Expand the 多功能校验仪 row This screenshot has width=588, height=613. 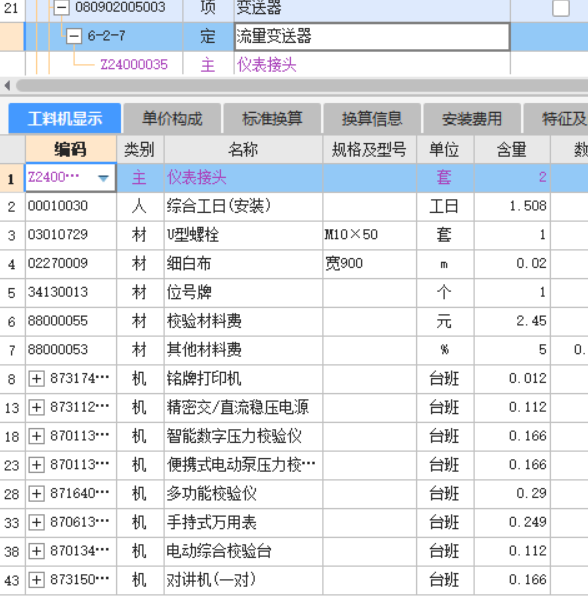[36, 494]
